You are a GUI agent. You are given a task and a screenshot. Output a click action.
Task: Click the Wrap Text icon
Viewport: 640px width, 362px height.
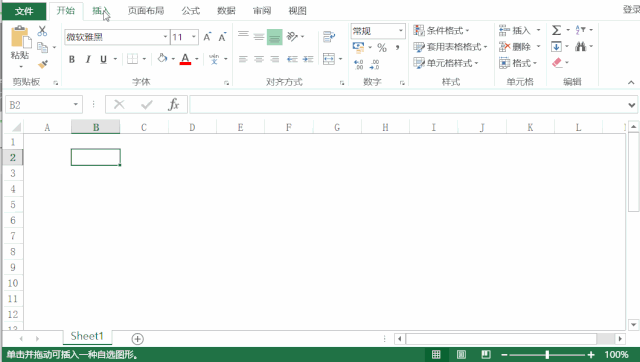329,37
